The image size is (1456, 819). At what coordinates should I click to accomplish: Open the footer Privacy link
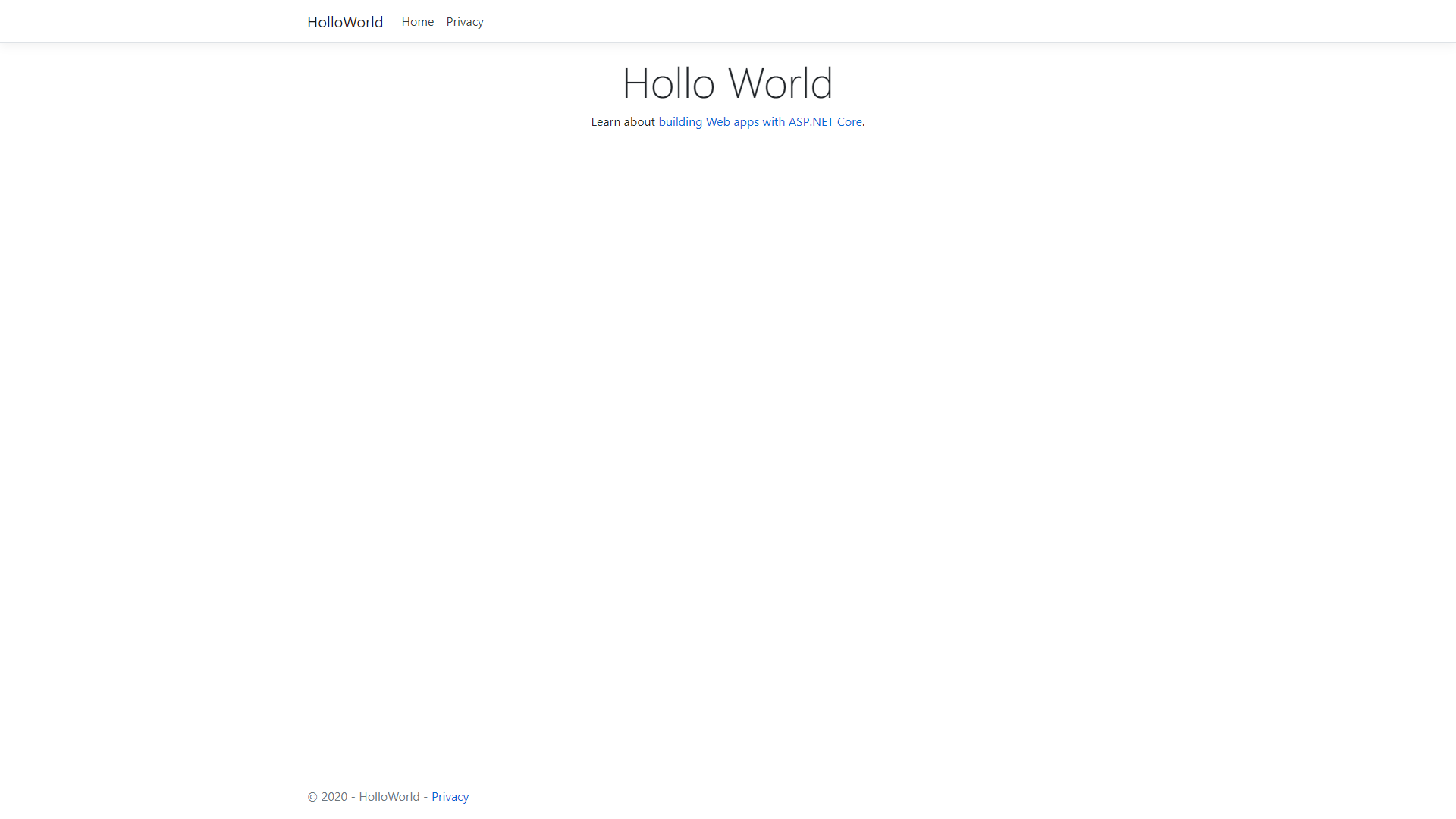point(450,797)
